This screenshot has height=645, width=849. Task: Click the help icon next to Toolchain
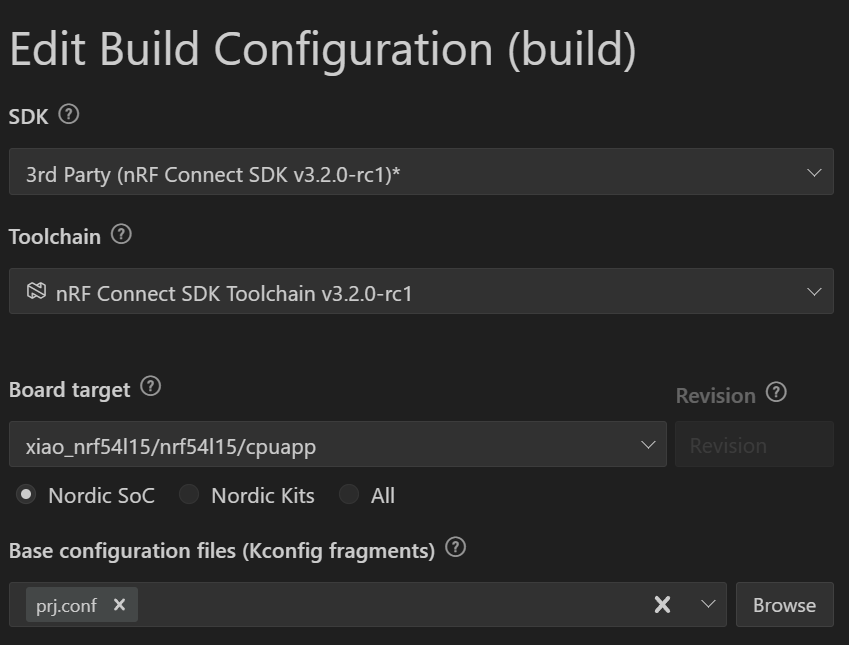pos(121,234)
